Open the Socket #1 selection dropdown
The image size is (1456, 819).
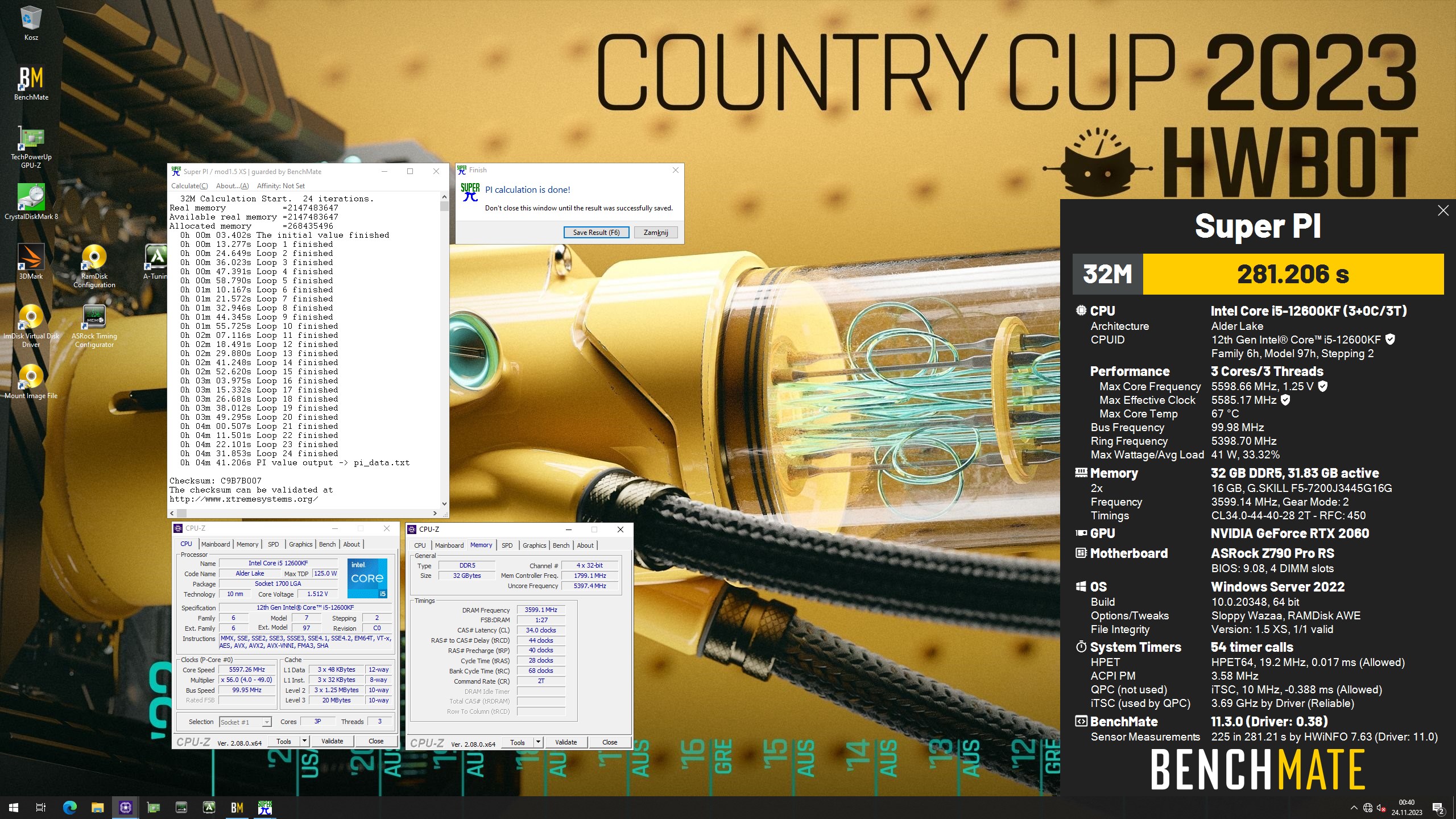(245, 722)
